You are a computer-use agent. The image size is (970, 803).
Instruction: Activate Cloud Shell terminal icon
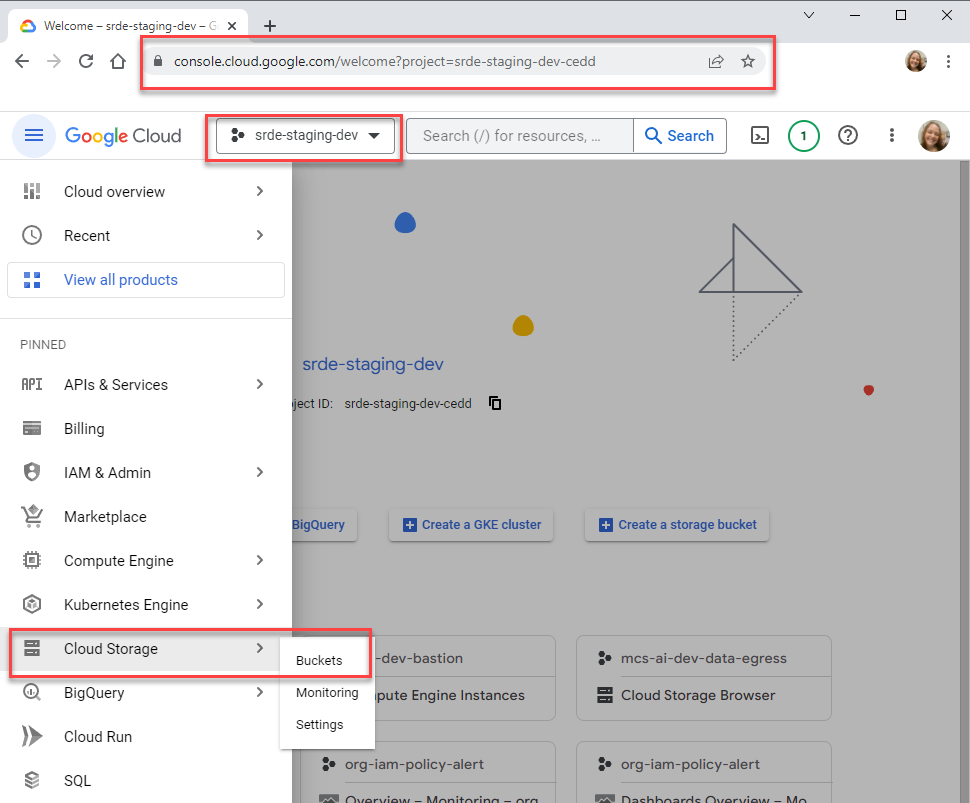pyautogui.click(x=760, y=135)
